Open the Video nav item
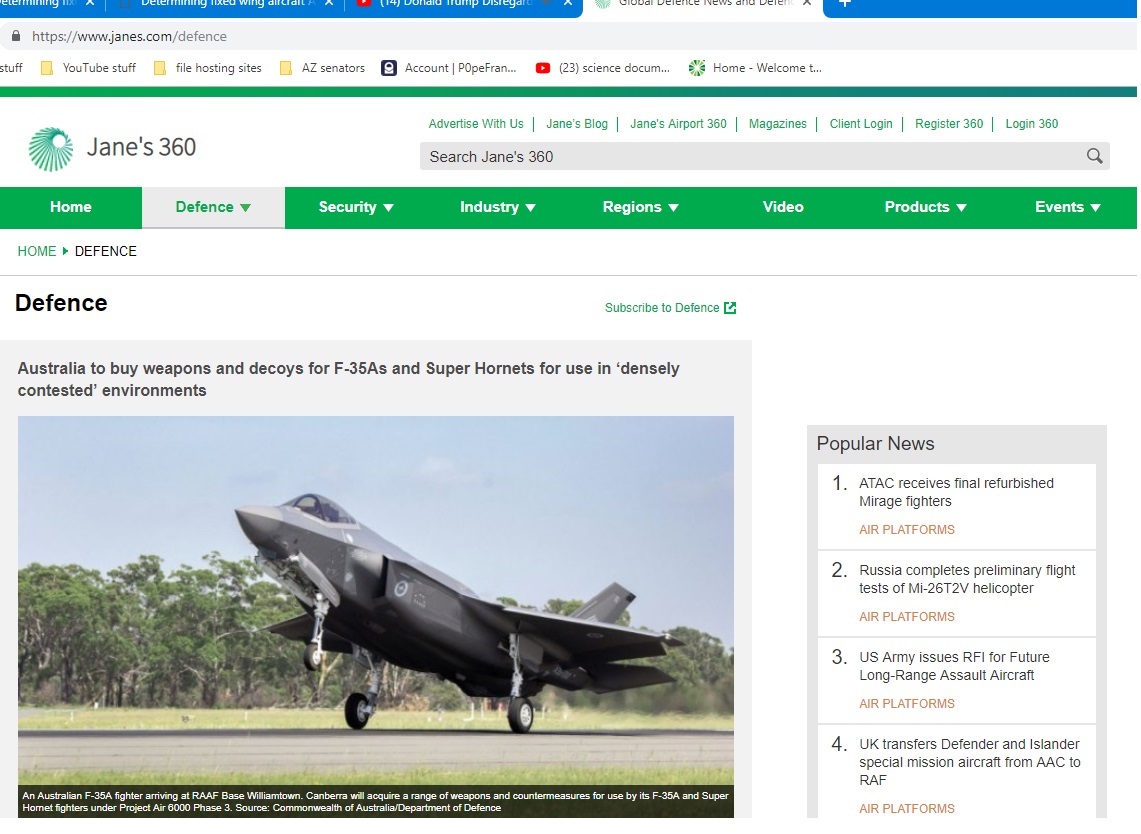The width and height of the screenshot is (1141, 834). [x=784, y=207]
